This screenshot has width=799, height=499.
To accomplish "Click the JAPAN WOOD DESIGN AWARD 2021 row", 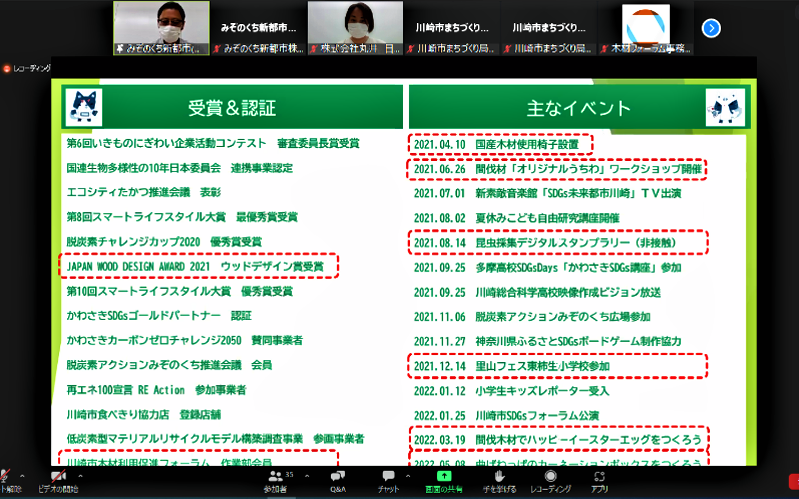I will click(195, 266).
